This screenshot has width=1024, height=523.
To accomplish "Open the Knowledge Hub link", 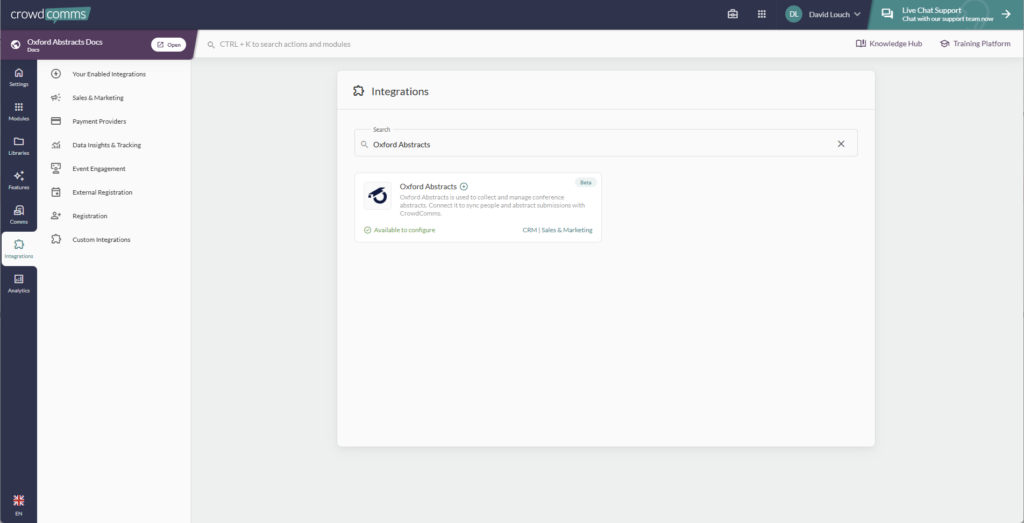I will pyautogui.click(x=889, y=44).
